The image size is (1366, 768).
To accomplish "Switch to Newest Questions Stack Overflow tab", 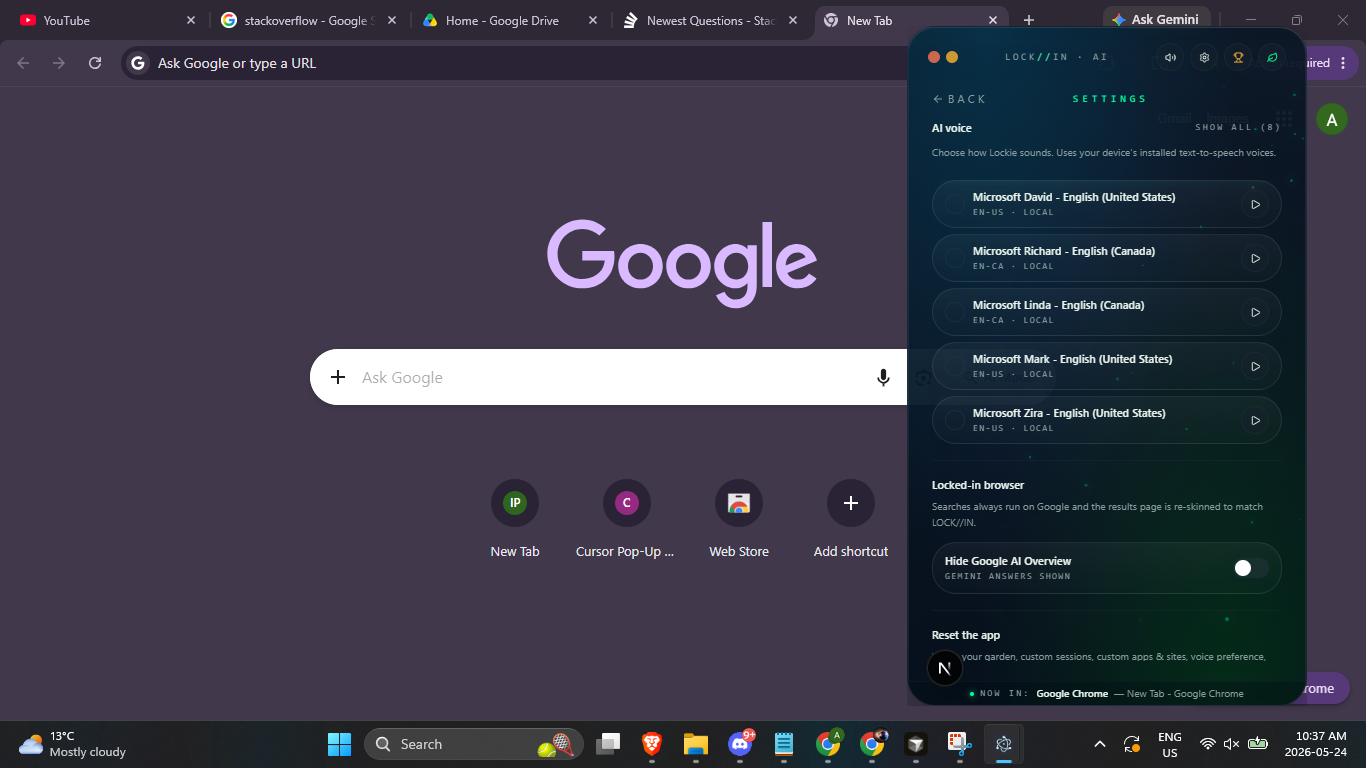I will click(710, 20).
